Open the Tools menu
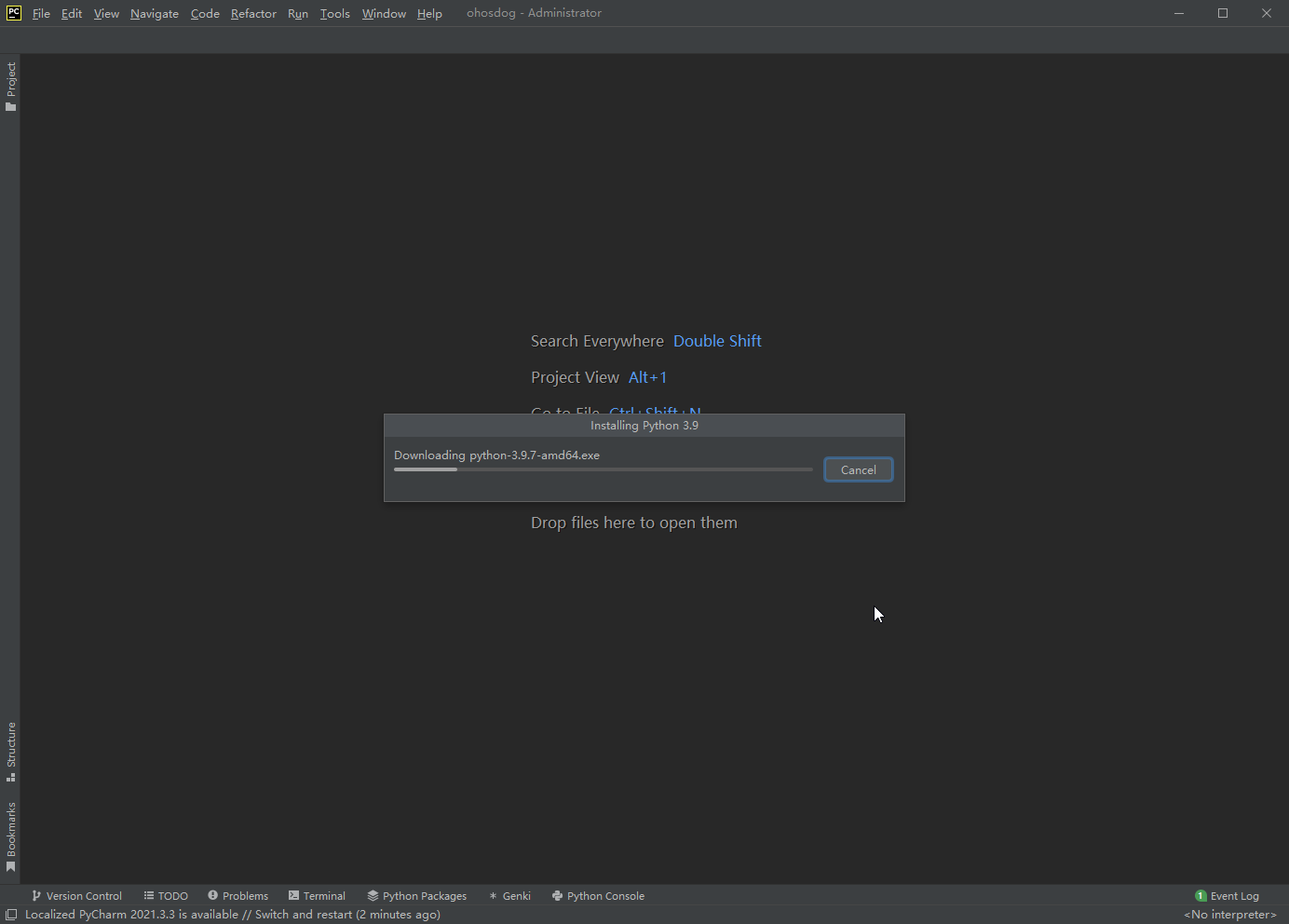 tap(334, 13)
